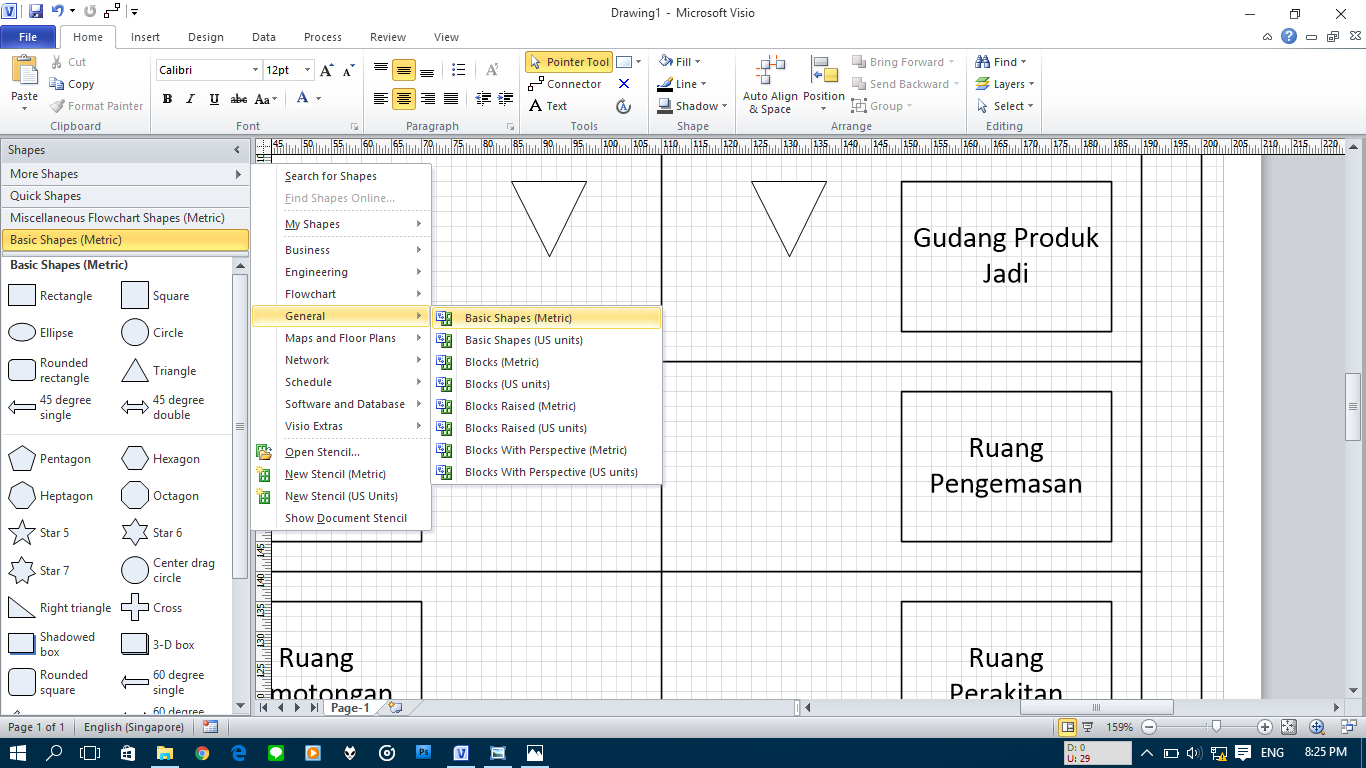Activate Format Painter
1366x768 pixels.
(x=95, y=106)
